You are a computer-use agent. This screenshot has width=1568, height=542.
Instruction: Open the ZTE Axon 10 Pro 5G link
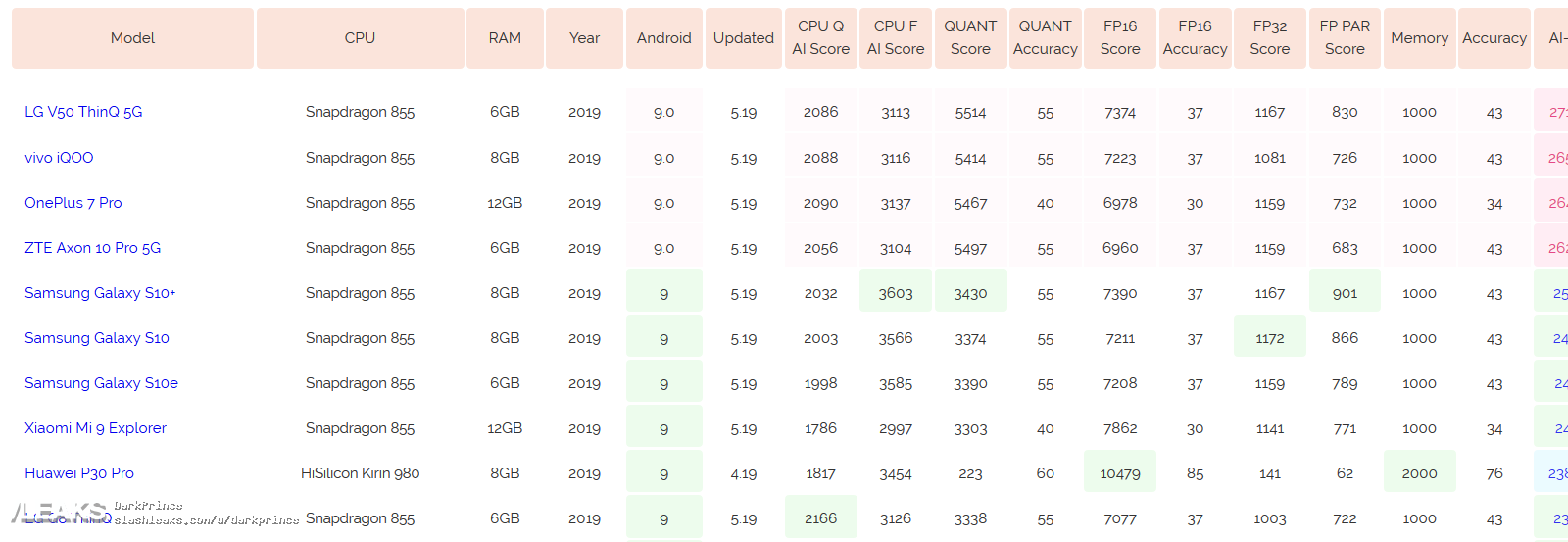click(x=92, y=248)
